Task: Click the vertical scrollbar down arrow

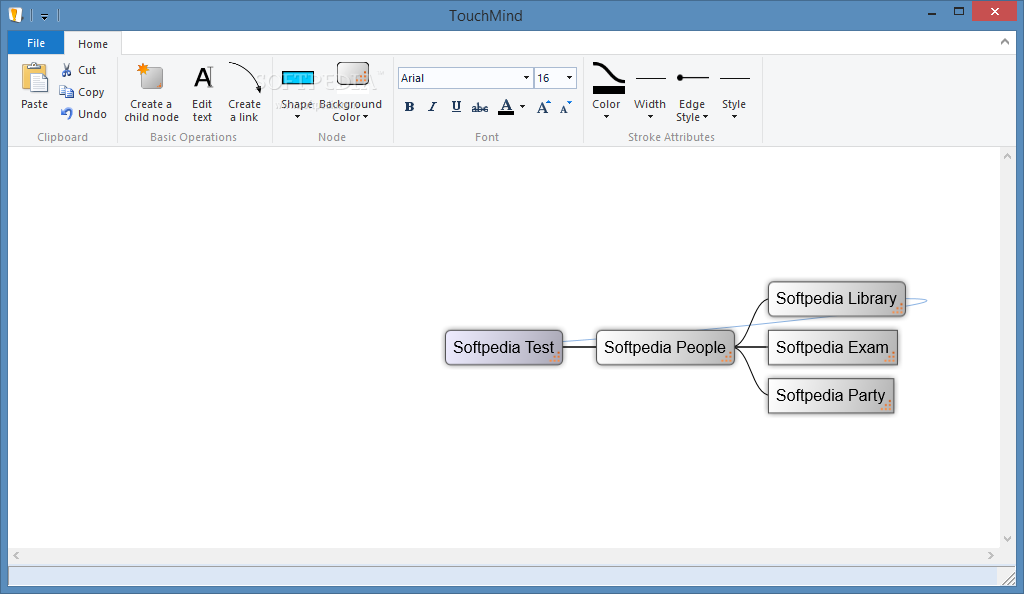Action: [x=1007, y=539]
